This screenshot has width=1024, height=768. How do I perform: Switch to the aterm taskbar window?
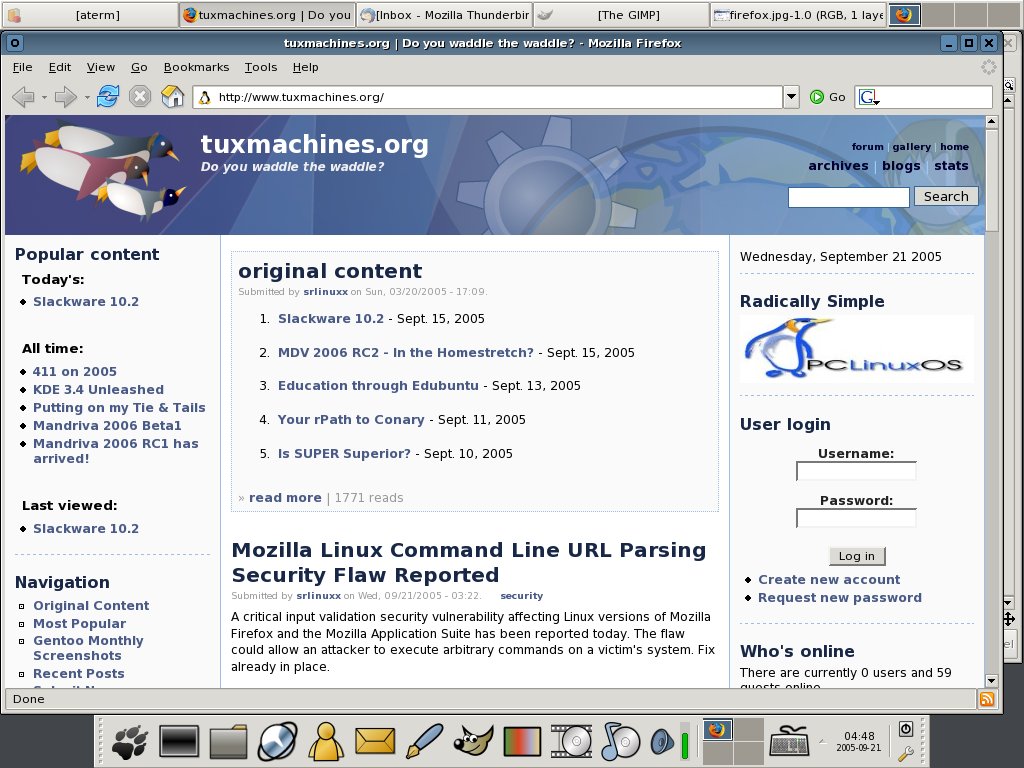(x=89, y=14)
